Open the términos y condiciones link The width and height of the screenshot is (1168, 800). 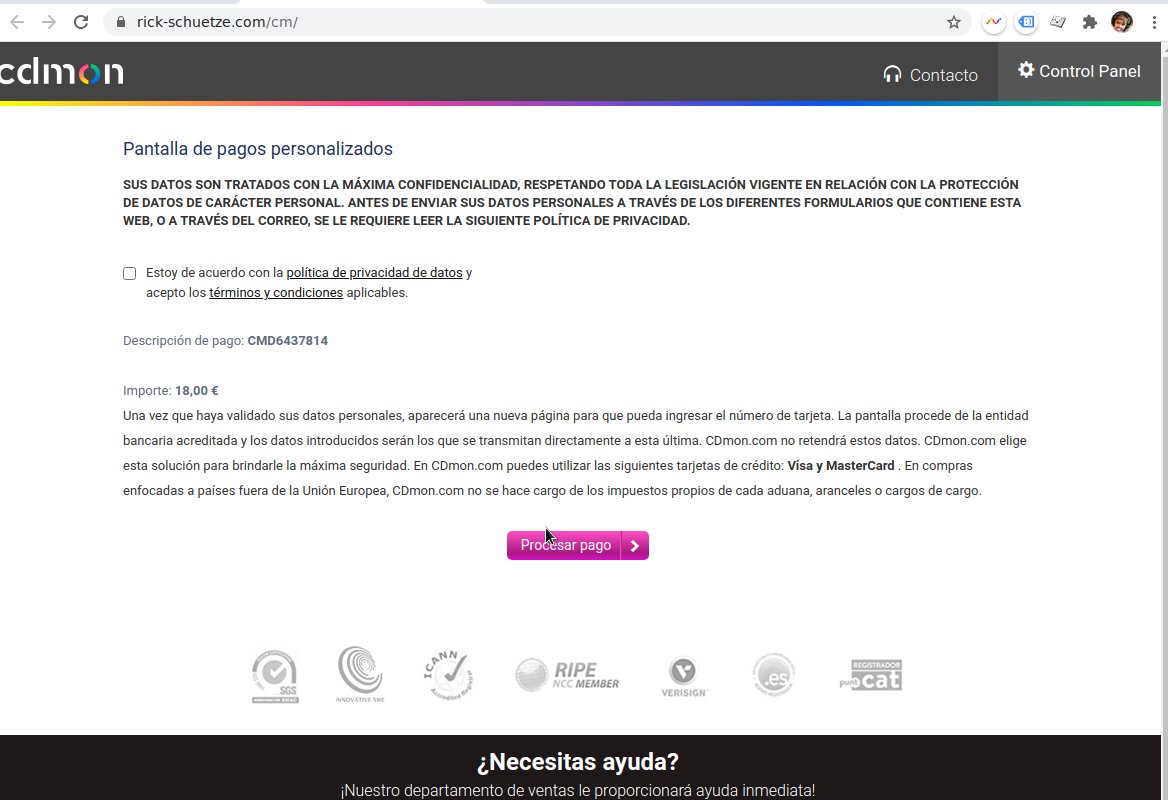coord(276,293)
